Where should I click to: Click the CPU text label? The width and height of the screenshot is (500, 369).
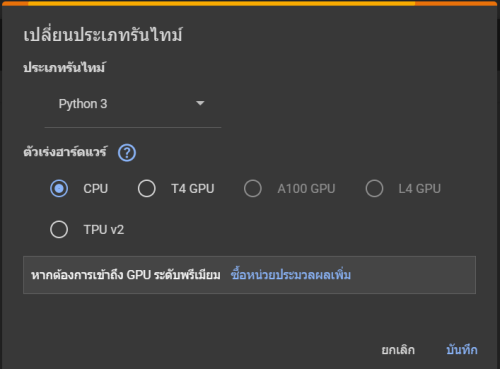(x=96, y=189)
